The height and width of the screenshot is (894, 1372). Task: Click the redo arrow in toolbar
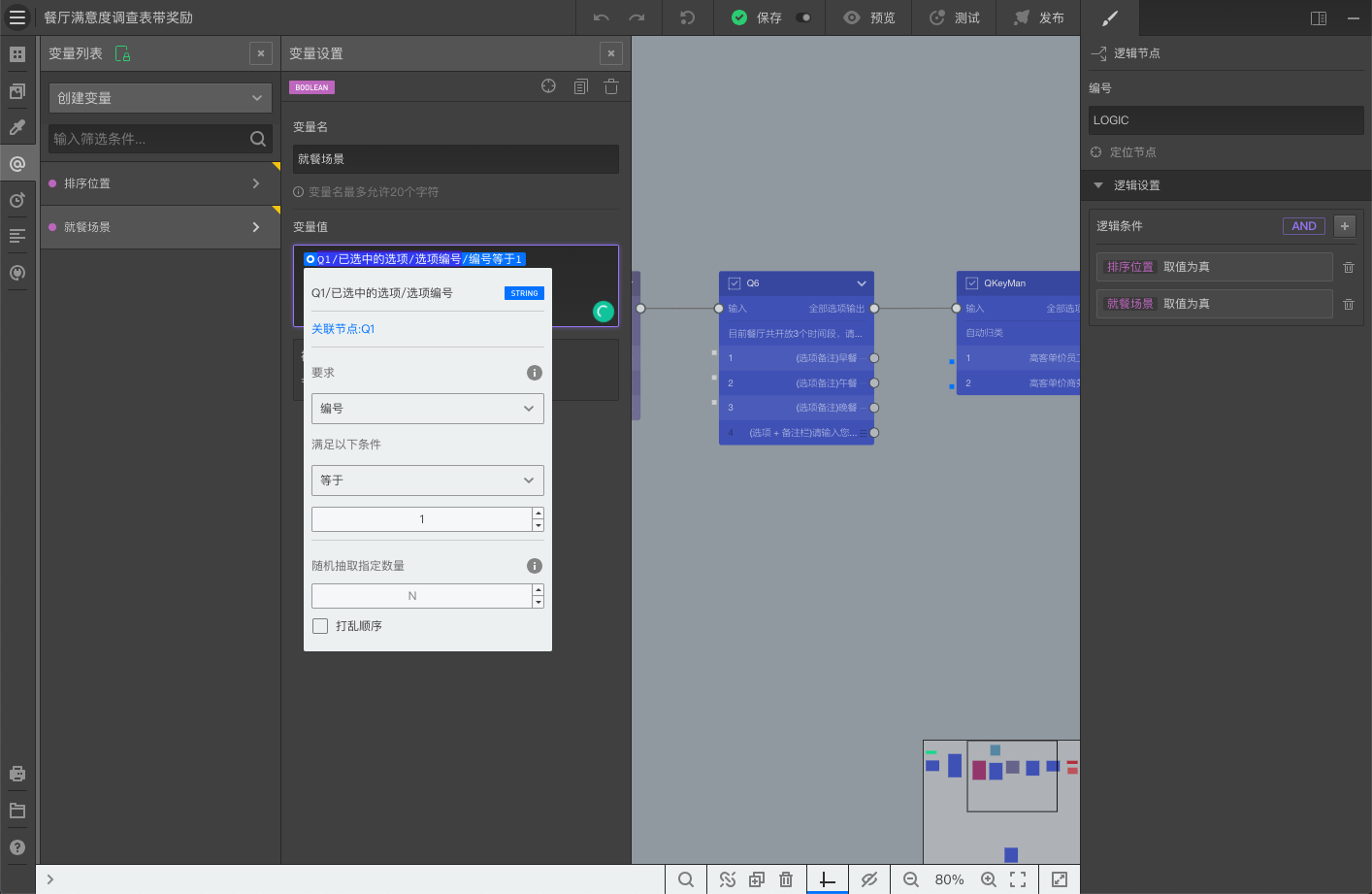637,17
